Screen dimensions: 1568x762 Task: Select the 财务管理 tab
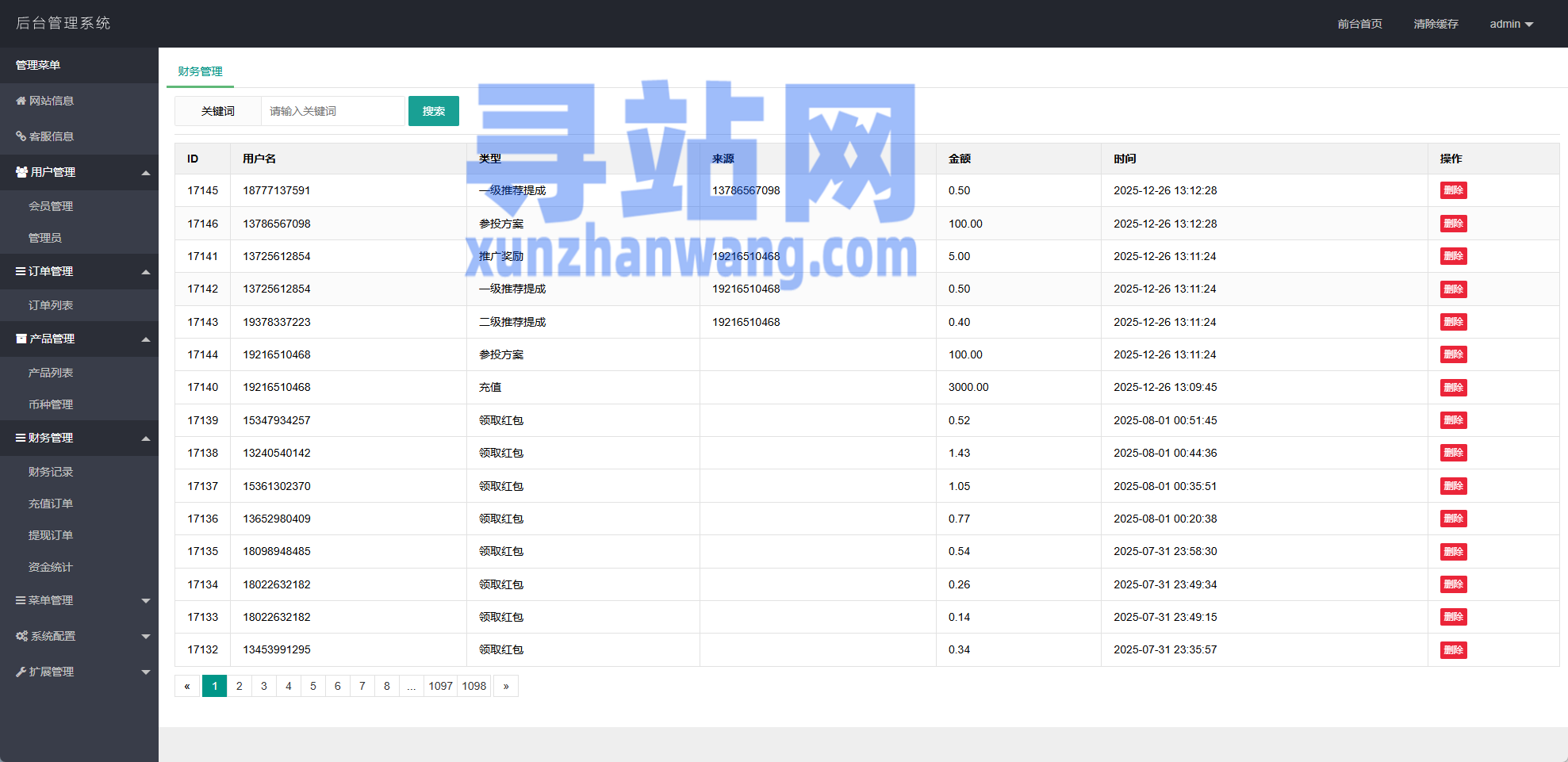(x=200, y=71)
